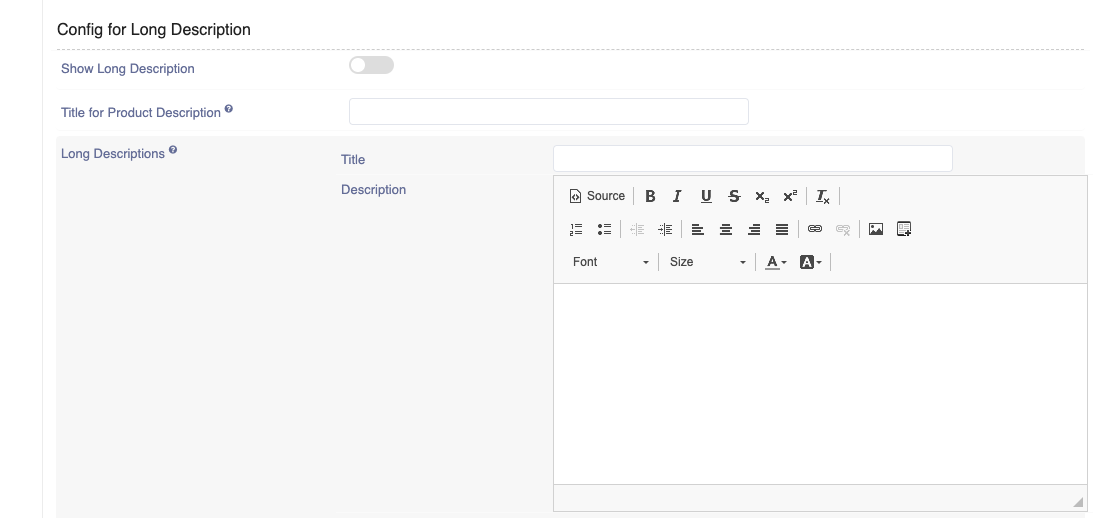Insert a link
Viewport: 1095px width, 518px height.
point(815,229)
